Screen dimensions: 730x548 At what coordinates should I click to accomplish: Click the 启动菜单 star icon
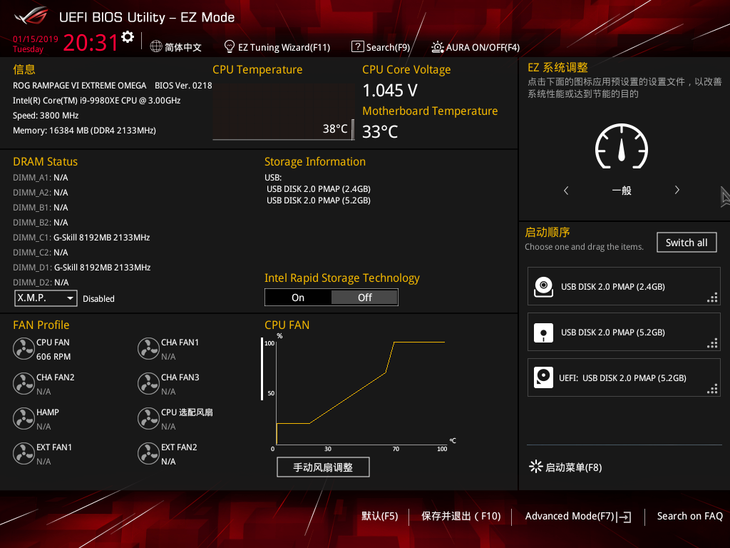(x=536, y=467)
